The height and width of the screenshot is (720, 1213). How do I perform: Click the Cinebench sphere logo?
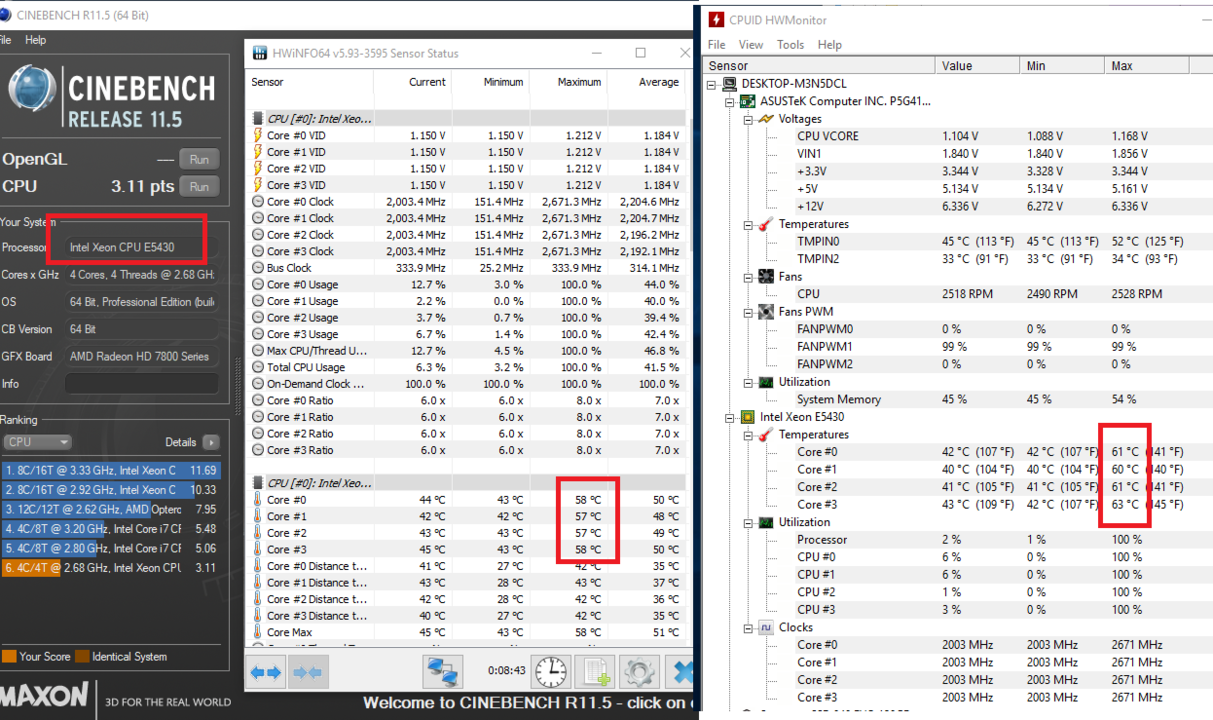point(32,90)
